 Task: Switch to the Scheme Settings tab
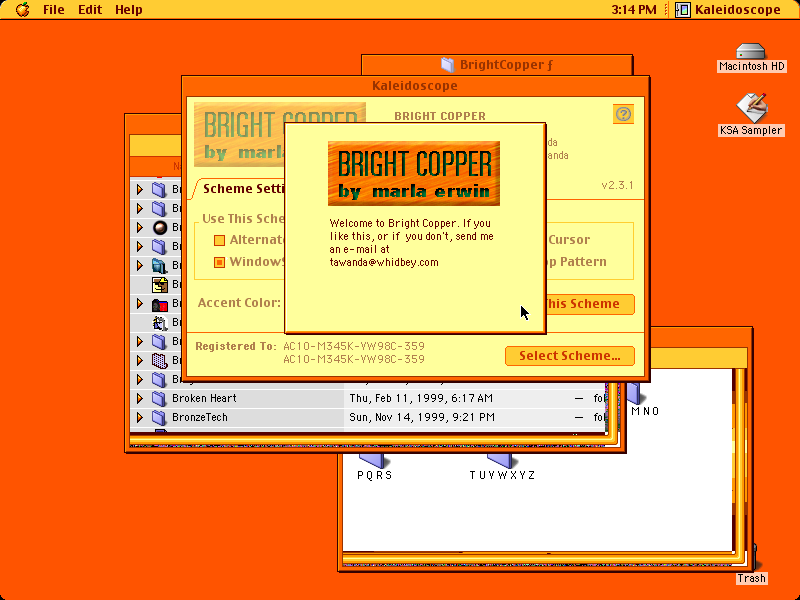click(243, 189)
